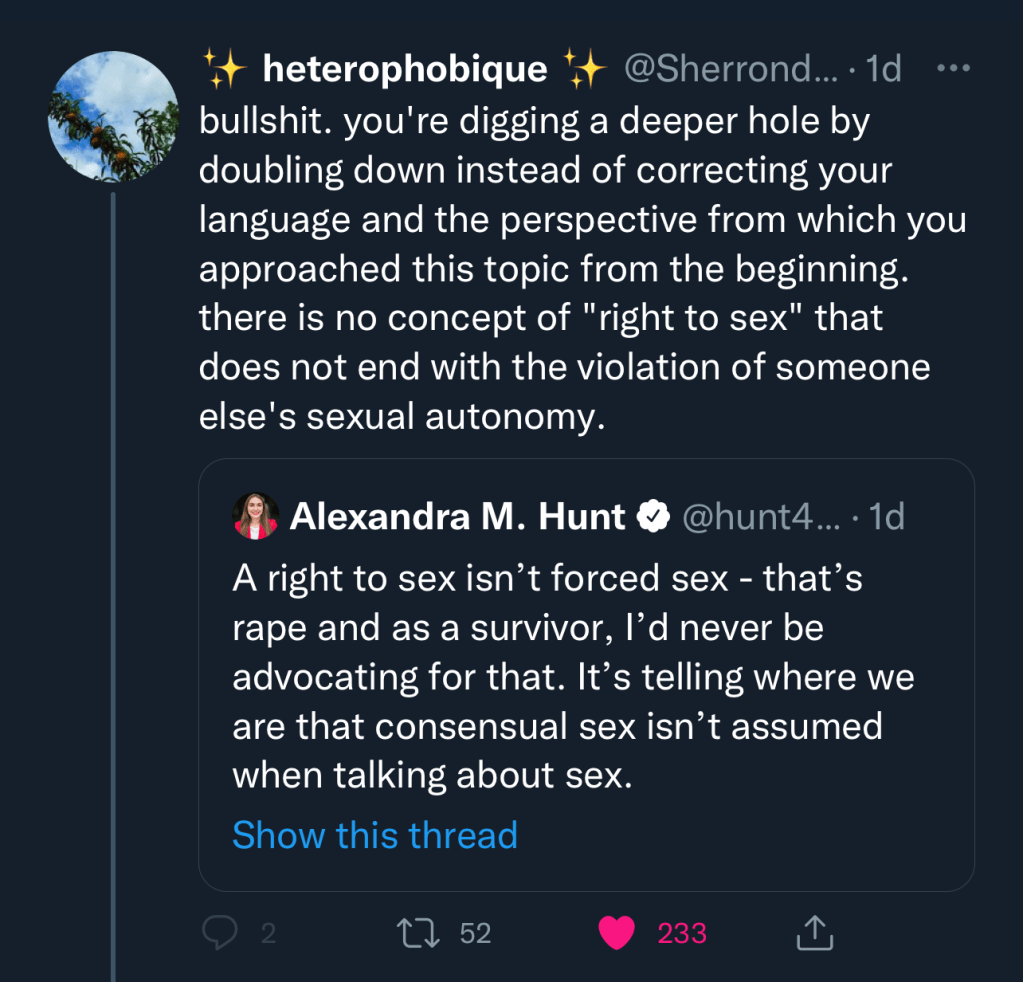The height and width of the screenshot is (982, 1023).
Task: Click the 233 likes count
Action: [682, 933]
